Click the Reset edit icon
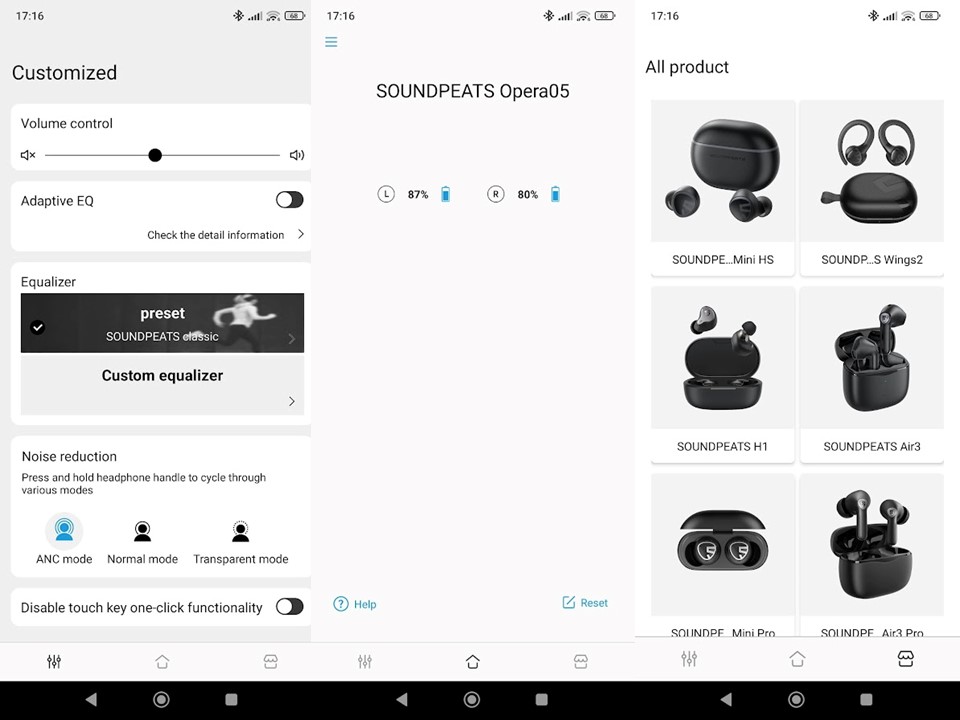The width and height of the screenshot is (960, 720). pyautogui.click(x=568, y=602)
